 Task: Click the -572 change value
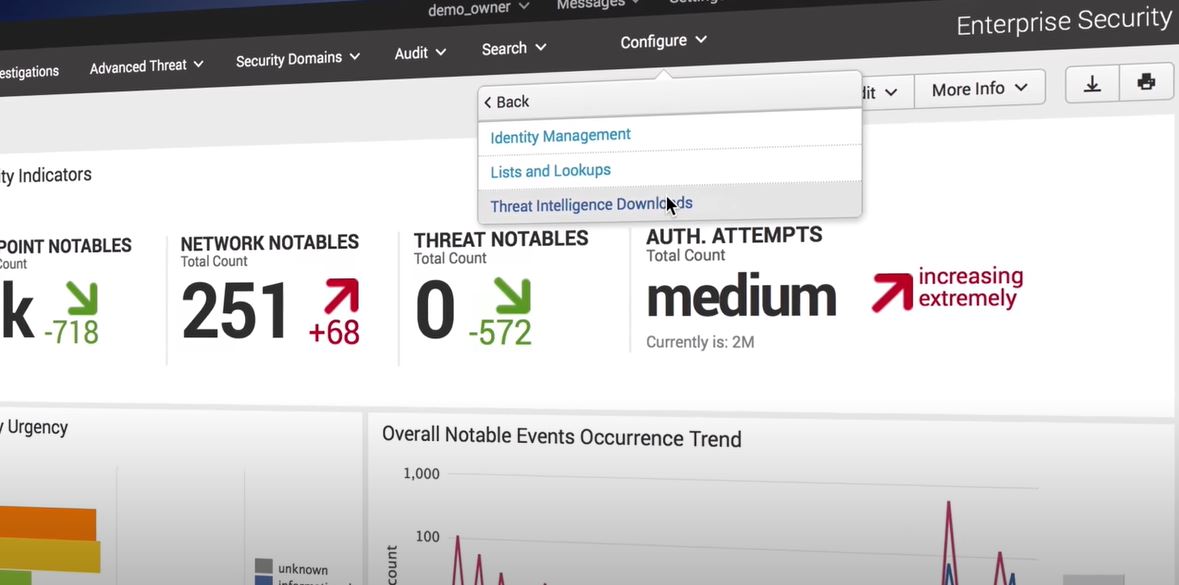tap(499, 332)
